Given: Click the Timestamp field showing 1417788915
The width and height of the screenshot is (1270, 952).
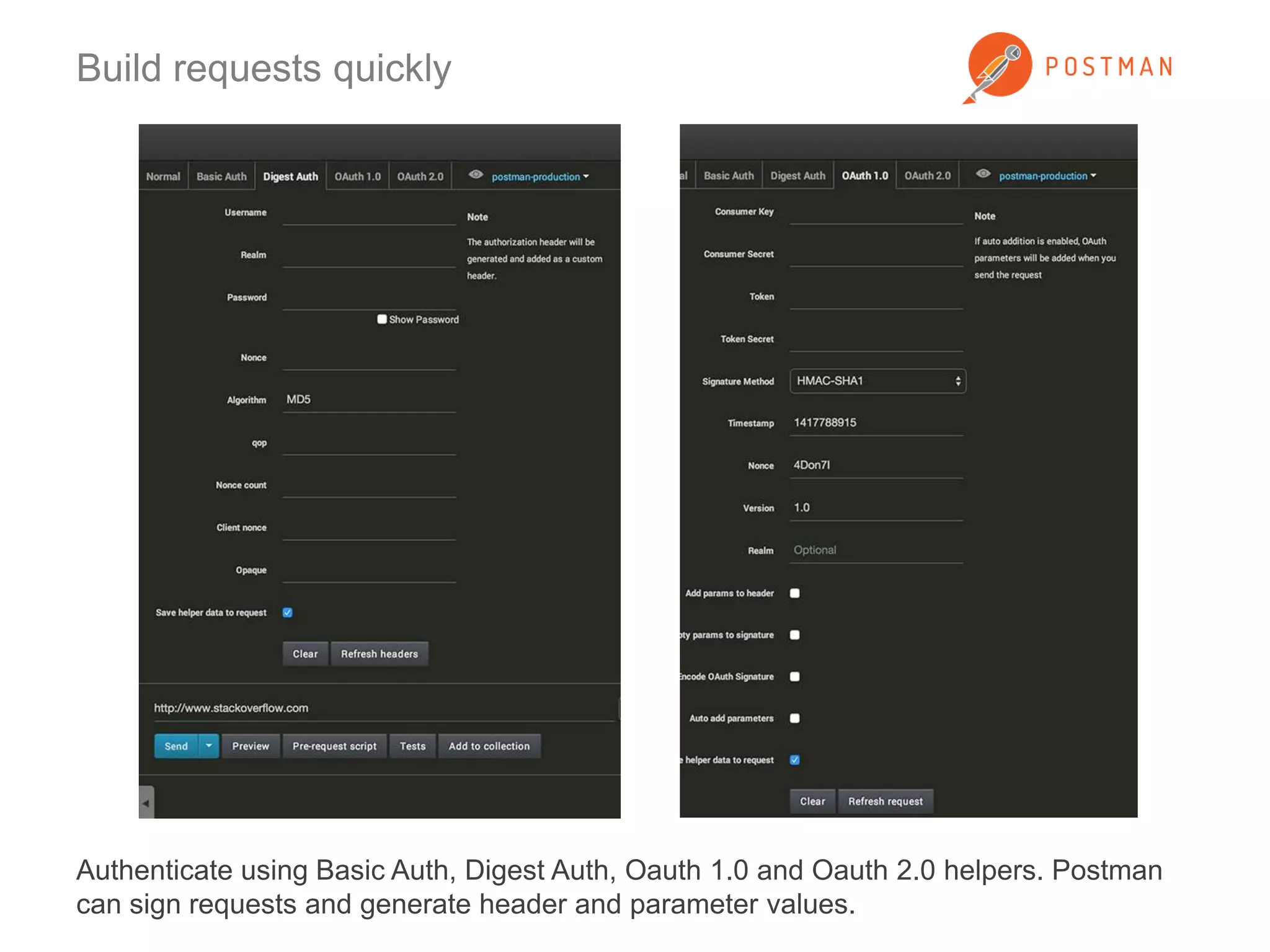Looking at the screenshot, I should [876, 423].
